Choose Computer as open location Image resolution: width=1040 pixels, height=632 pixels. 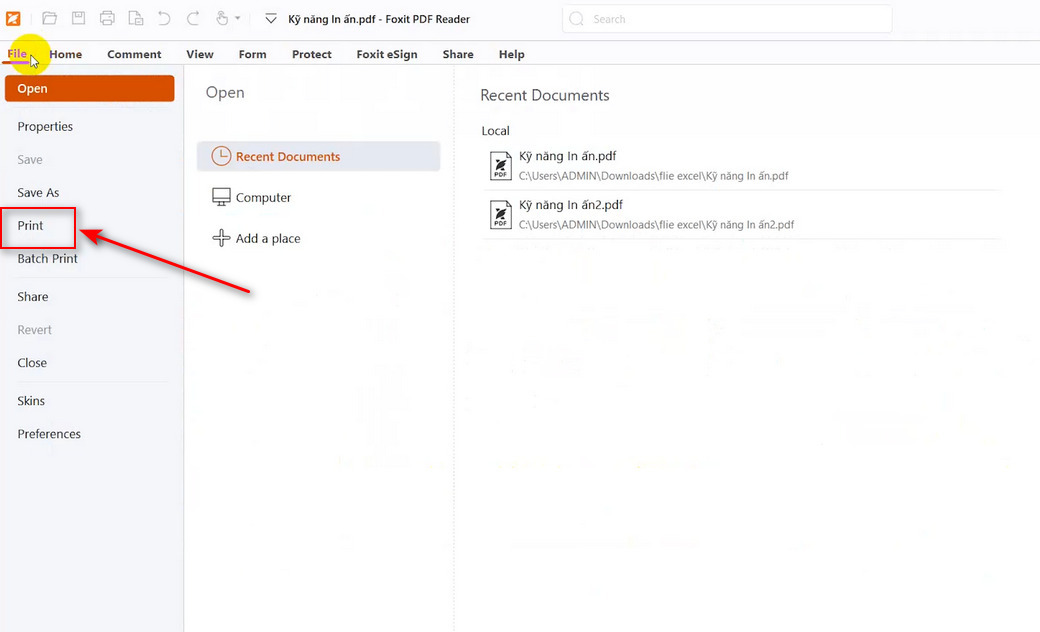pyautogui.click(x=263, y=198)
